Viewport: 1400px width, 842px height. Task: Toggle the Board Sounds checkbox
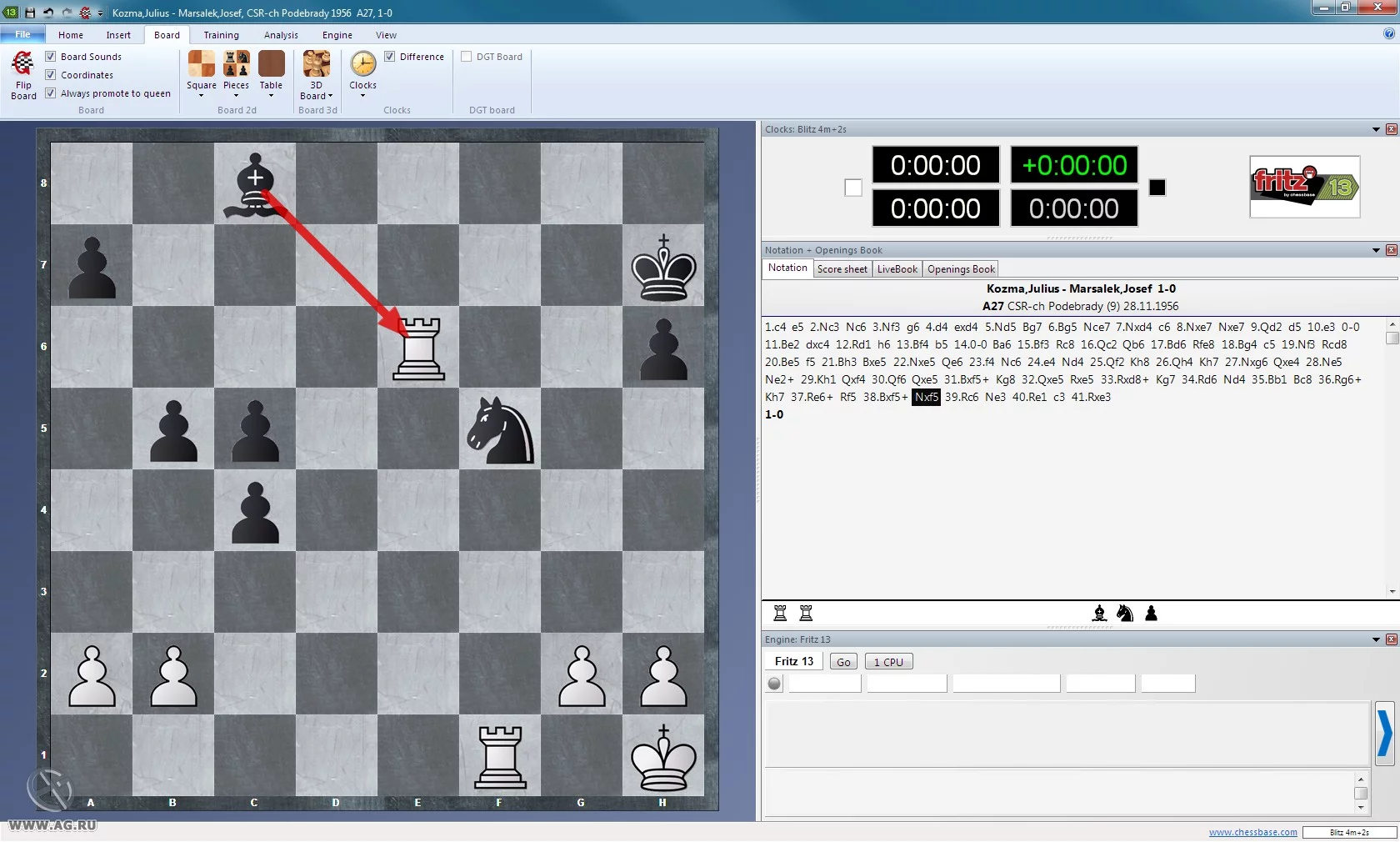click(51, 57)
